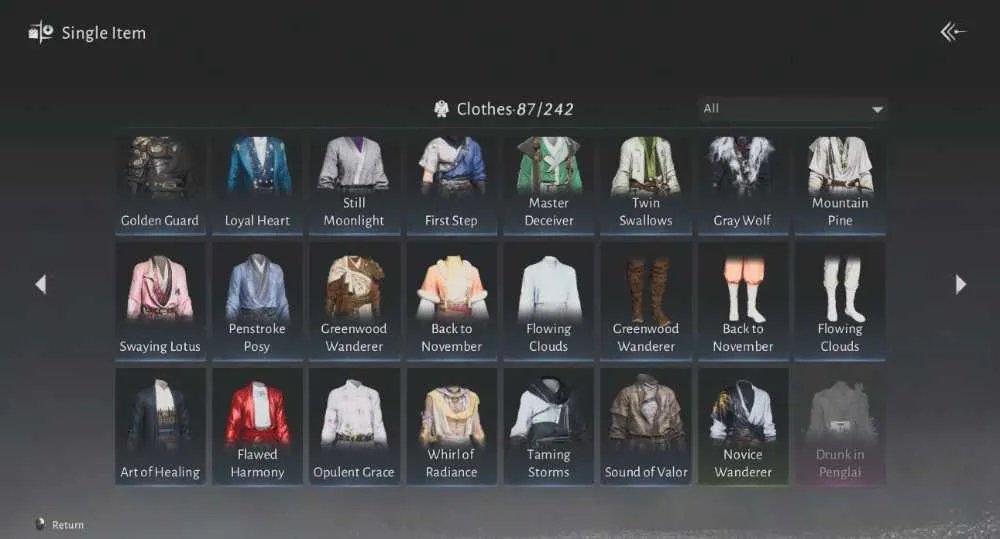Viewport: 1000px width, 539px height.
Task: Choose the Master Deceiver green outfit
Action: coord(548,183)
